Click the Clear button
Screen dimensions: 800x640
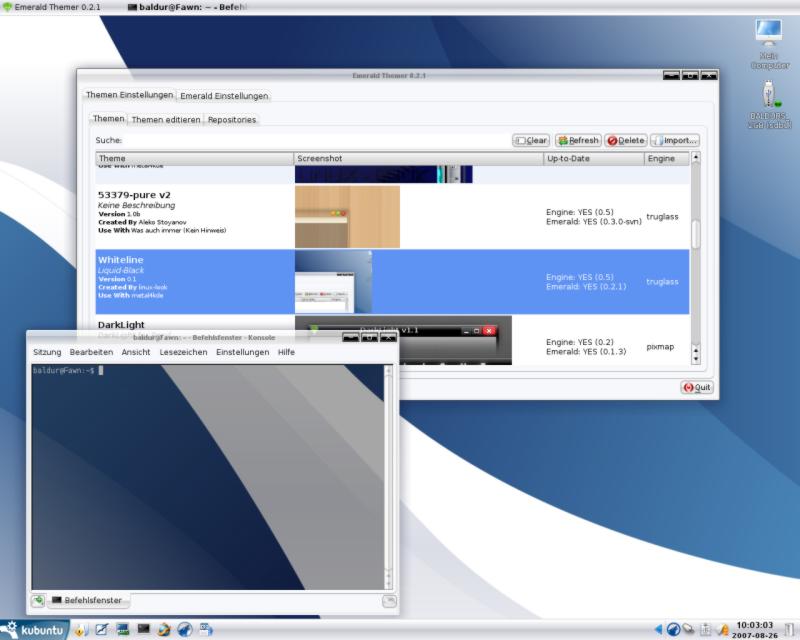tap(531, 140)
